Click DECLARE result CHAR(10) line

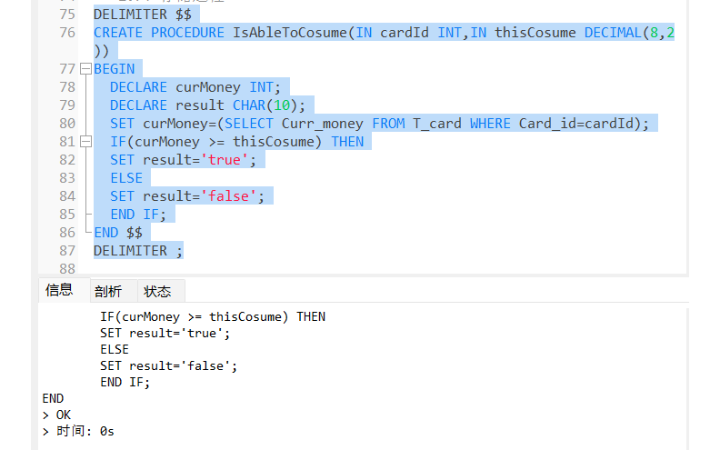[208, 105]
